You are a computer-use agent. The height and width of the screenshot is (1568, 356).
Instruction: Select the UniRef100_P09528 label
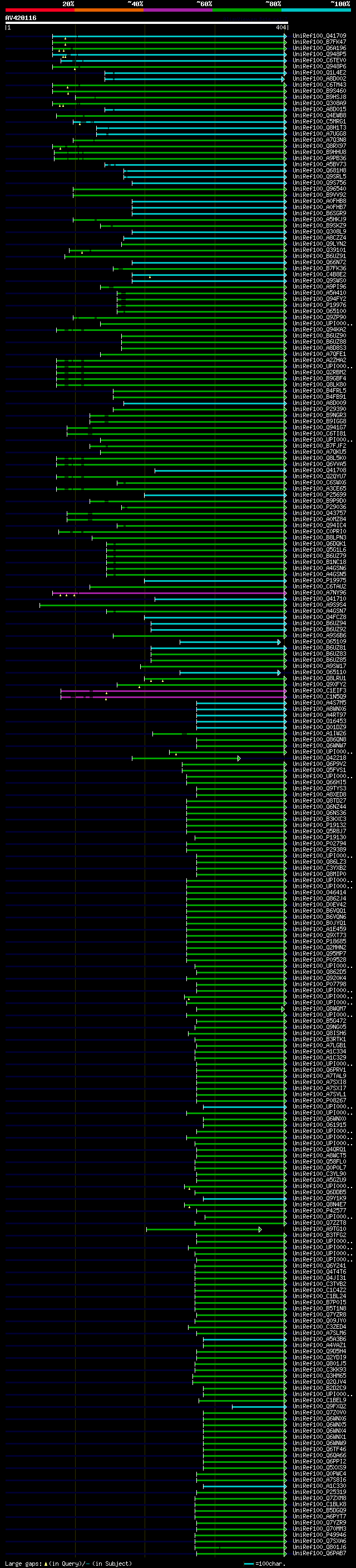coord(319,959)
